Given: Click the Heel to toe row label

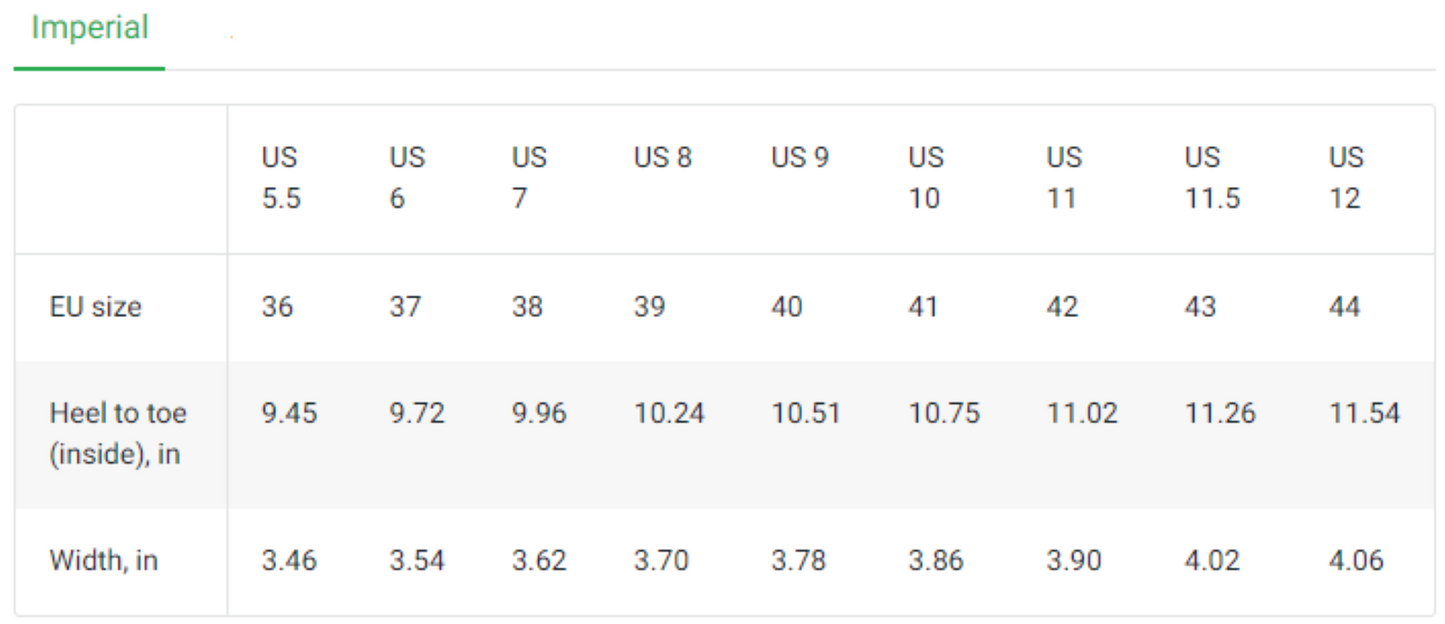Looking at the screenshot, I should tap(118, 434).
